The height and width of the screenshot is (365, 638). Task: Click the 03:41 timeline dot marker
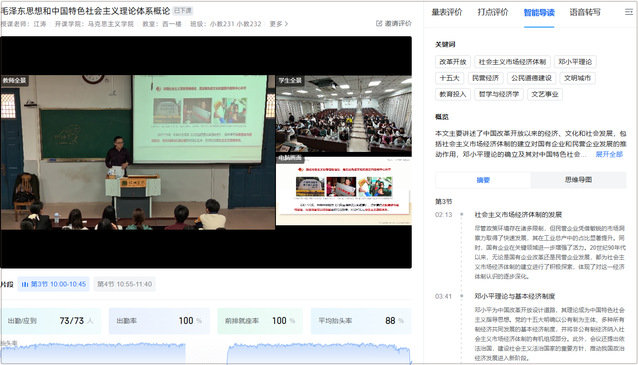point(461,296)
